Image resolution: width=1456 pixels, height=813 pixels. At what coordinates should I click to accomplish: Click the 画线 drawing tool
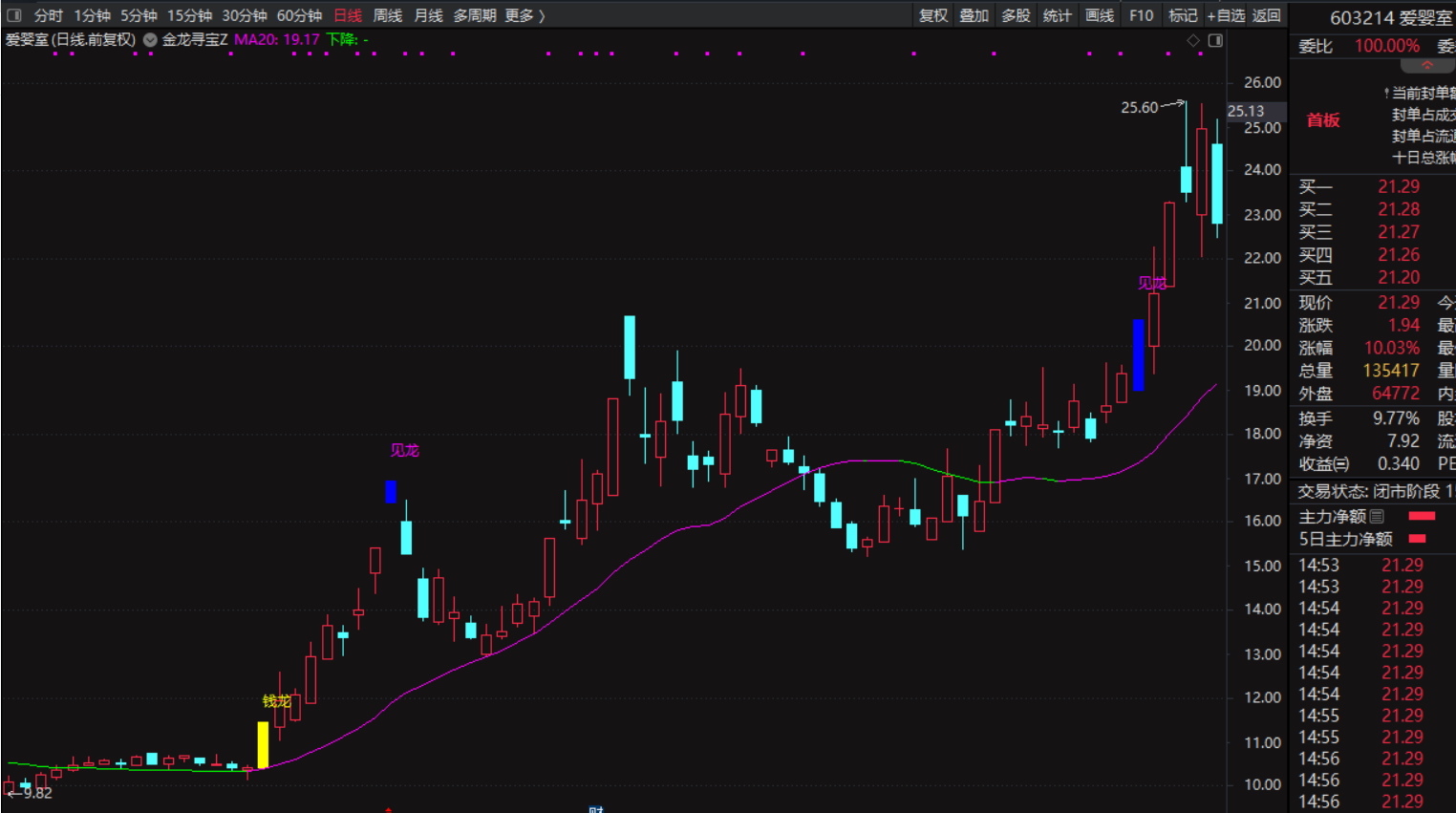1099,15
